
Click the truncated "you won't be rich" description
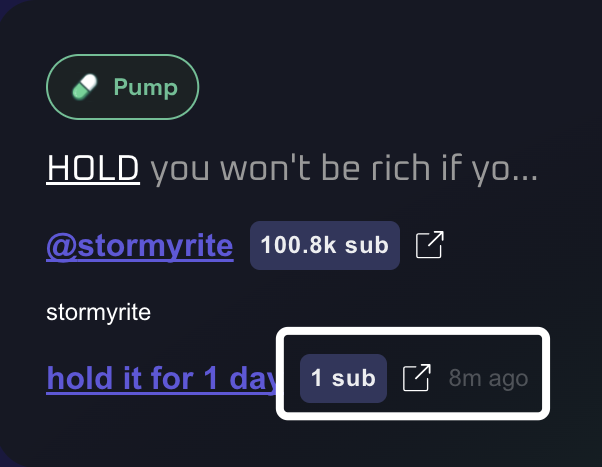click(x=344, y=170)
